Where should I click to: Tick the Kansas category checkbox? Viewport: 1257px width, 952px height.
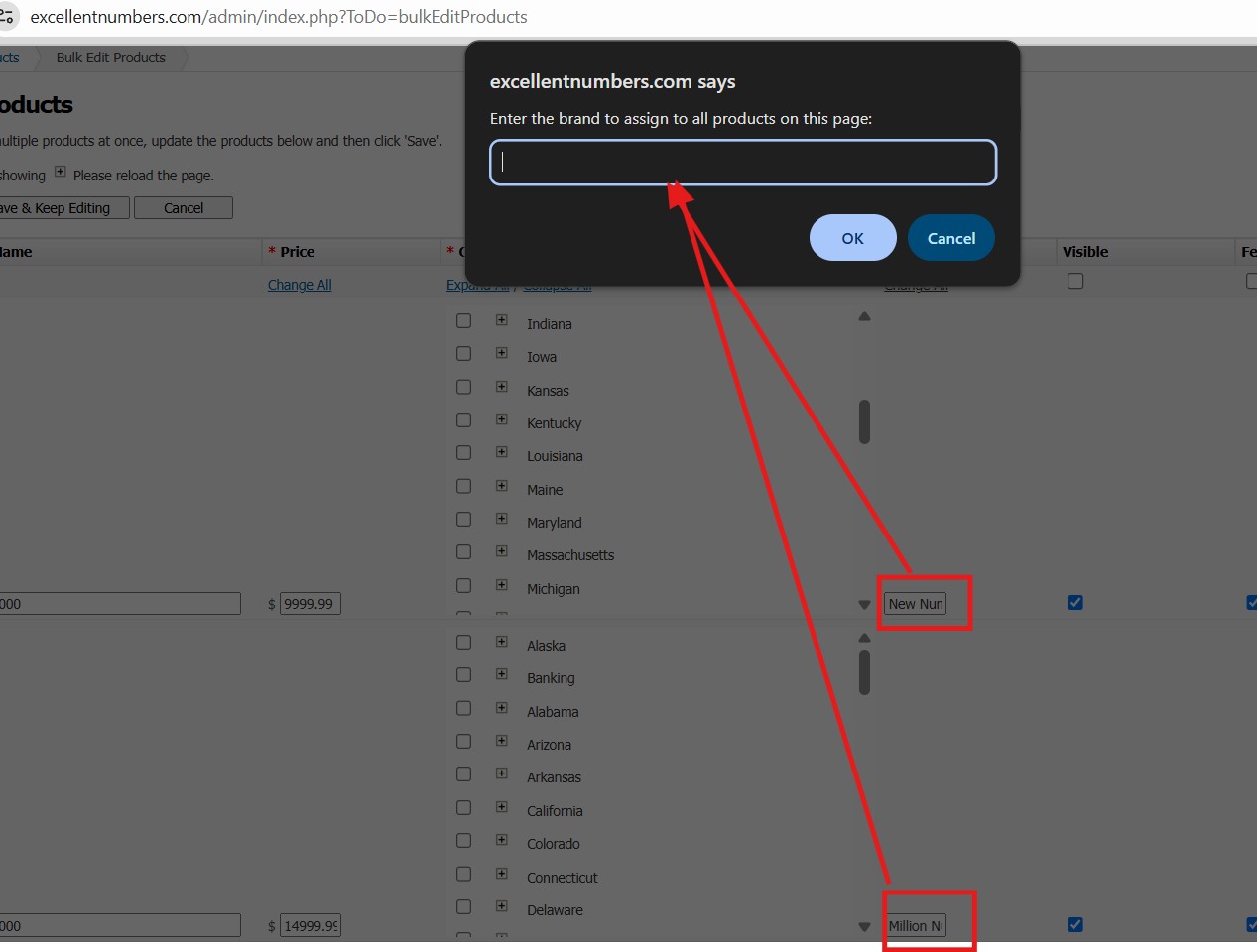click(x=463, y=387)
